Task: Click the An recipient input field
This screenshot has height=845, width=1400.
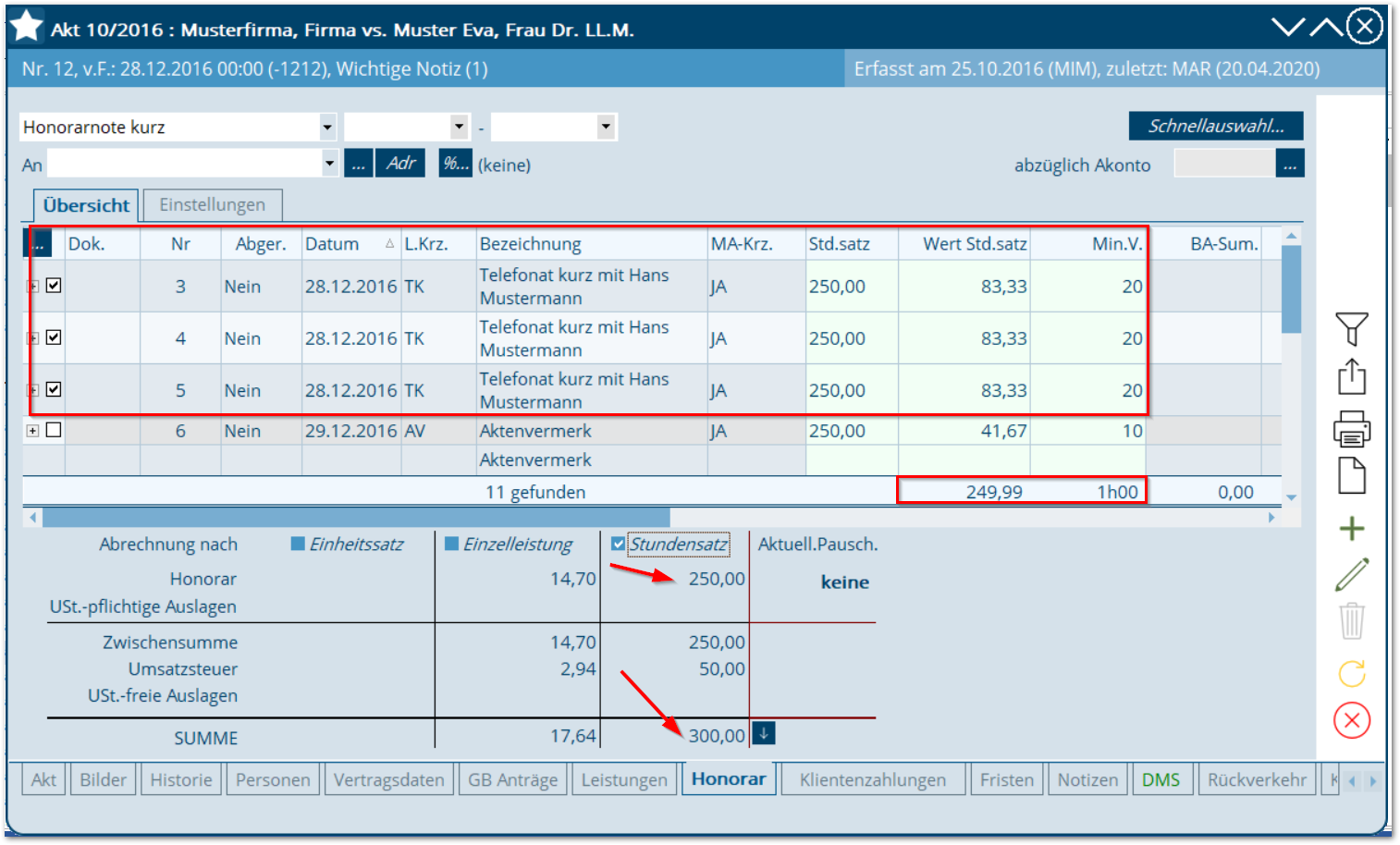Action: click(184, 164)
